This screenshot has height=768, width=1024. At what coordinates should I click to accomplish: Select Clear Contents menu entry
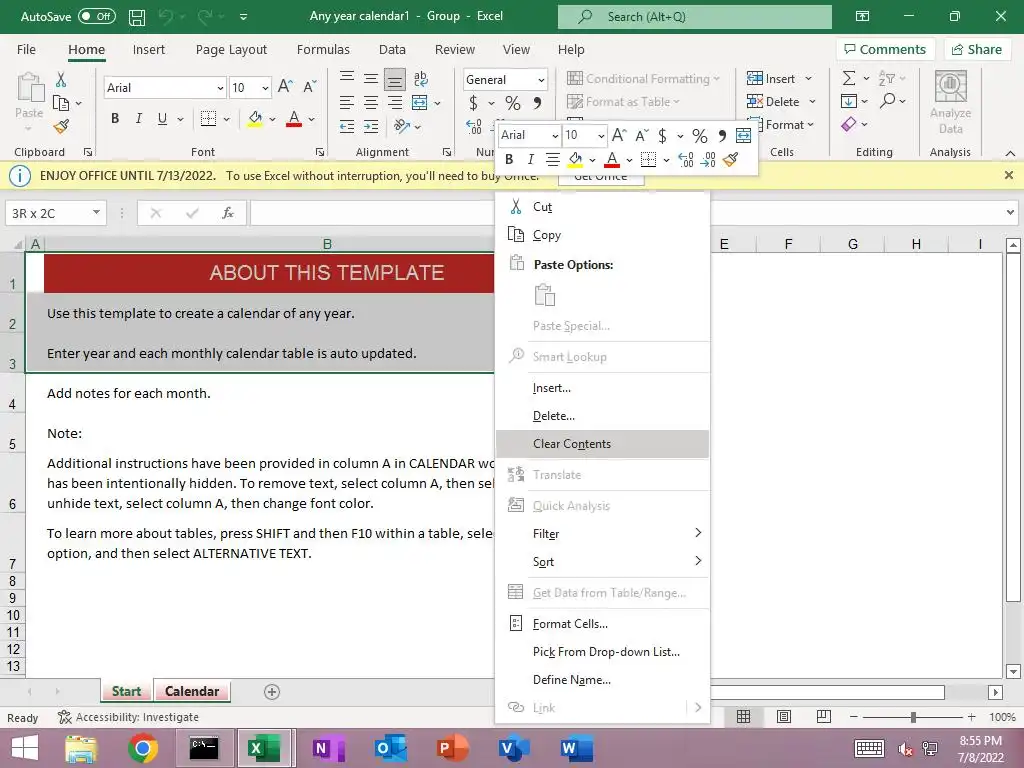coord(602,444)
